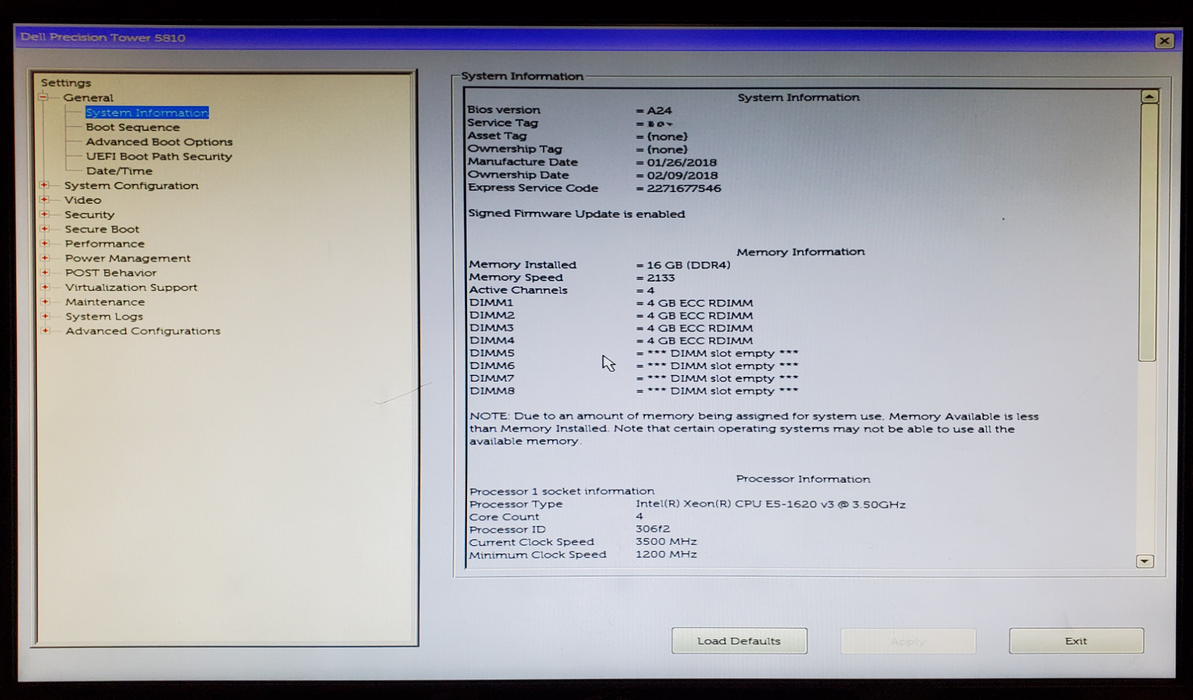Click the DIMM1 row label
This screenshot has height=700, width=1193.
pyautogui.click(x=491, y=303)
